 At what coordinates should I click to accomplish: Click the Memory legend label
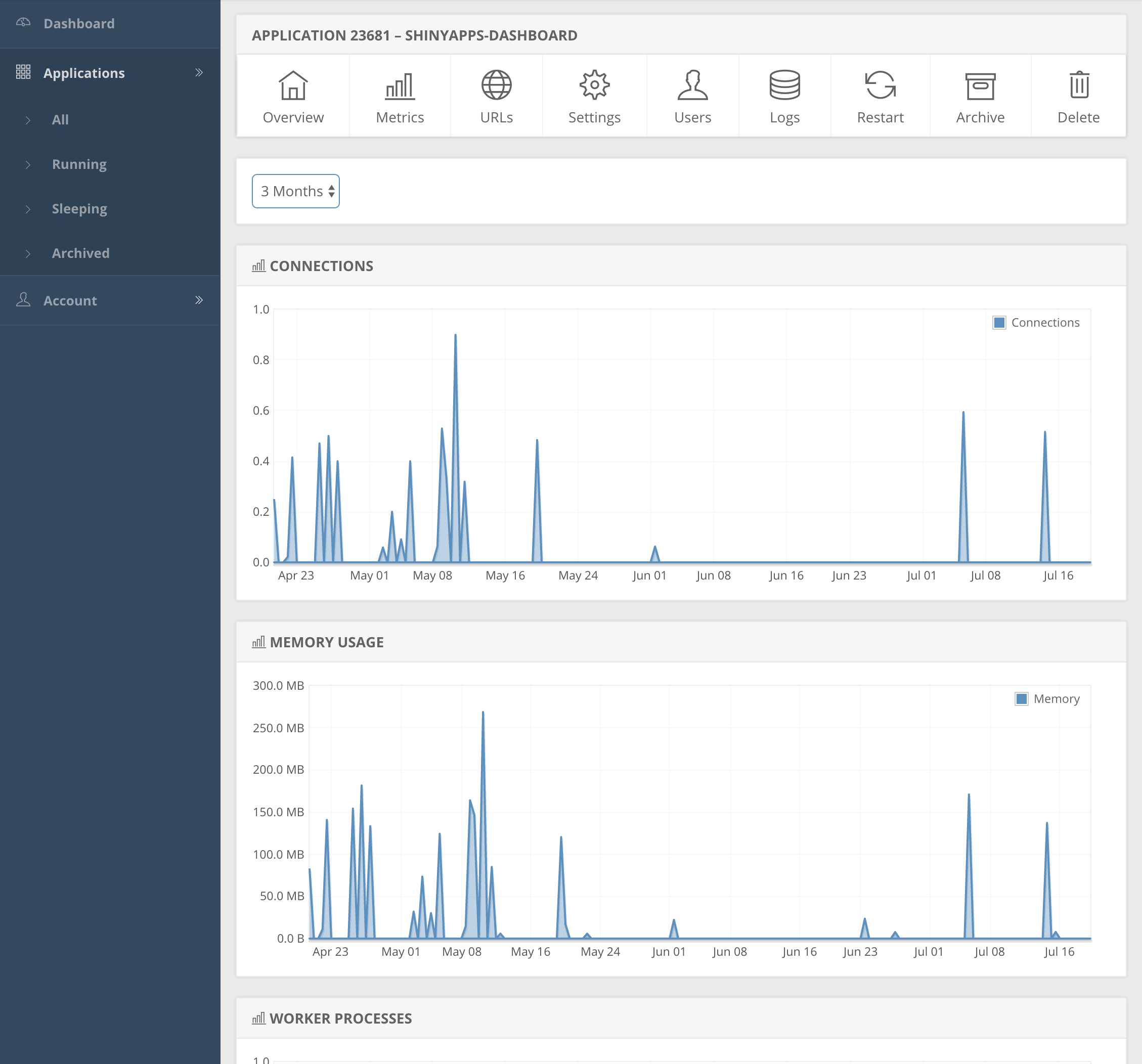pyautogui.click(x=1057, y=698)
